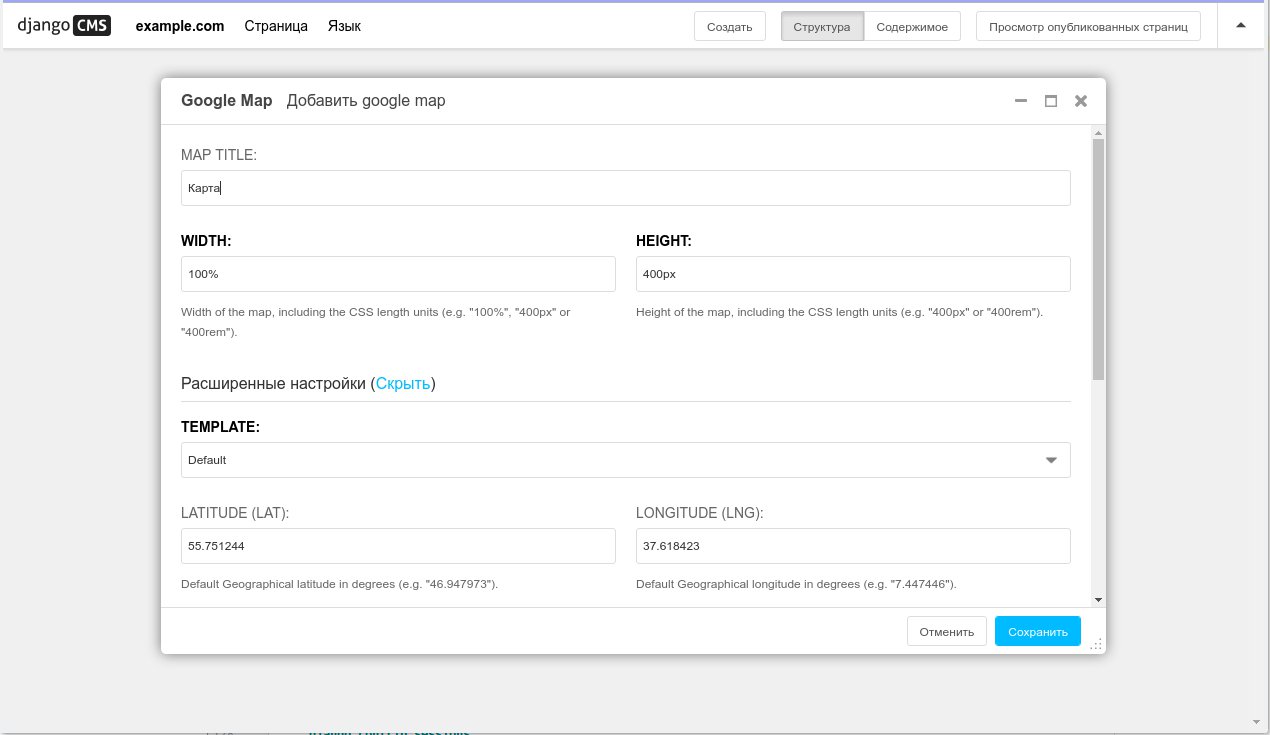The image size is (1270, 735).
Task: Hide advanced settings via Скрыть link
Action: click(403, 383)
